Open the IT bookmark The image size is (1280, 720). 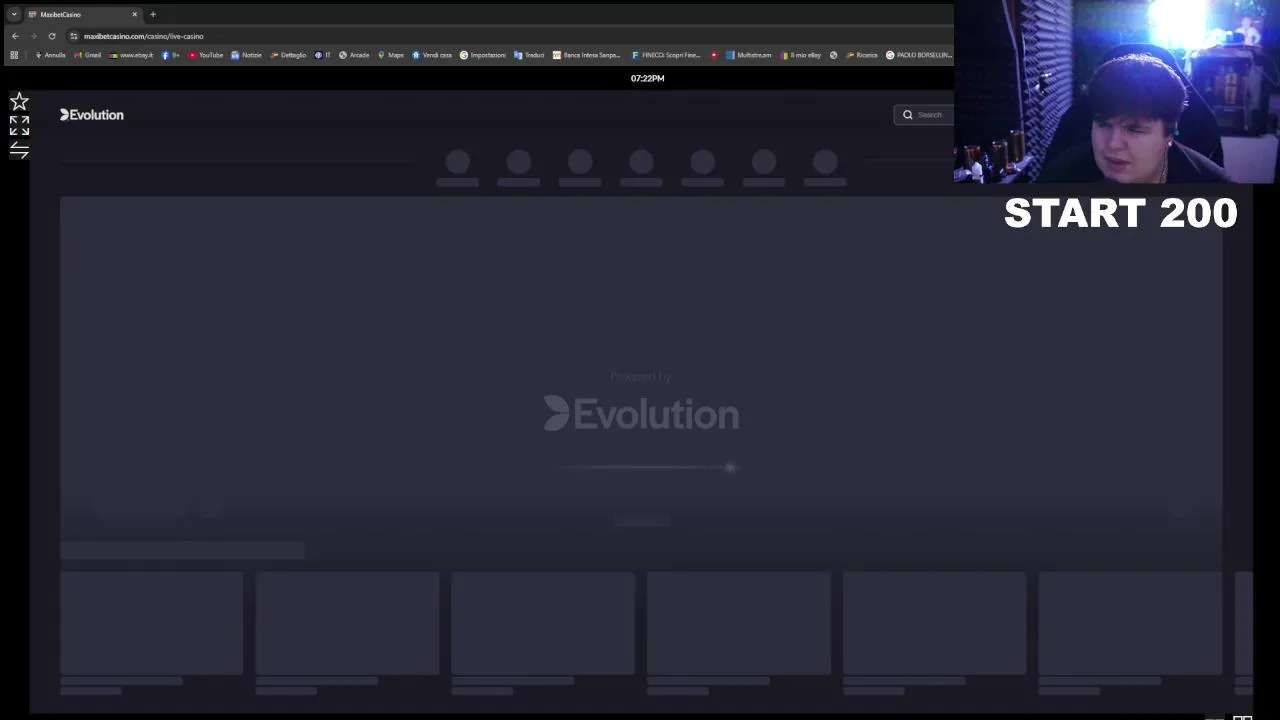tap(323, 55)
